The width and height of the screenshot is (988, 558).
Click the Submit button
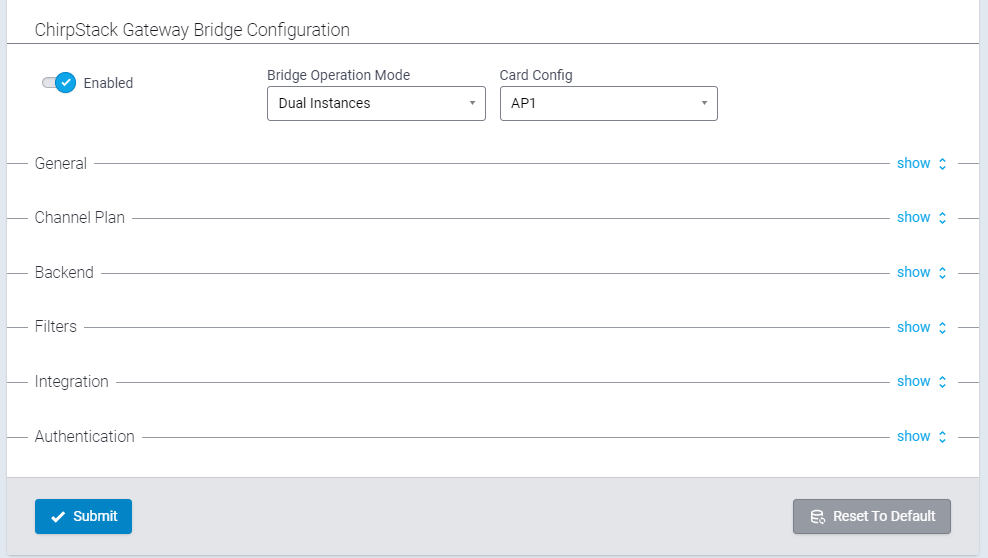coord(83,516)
